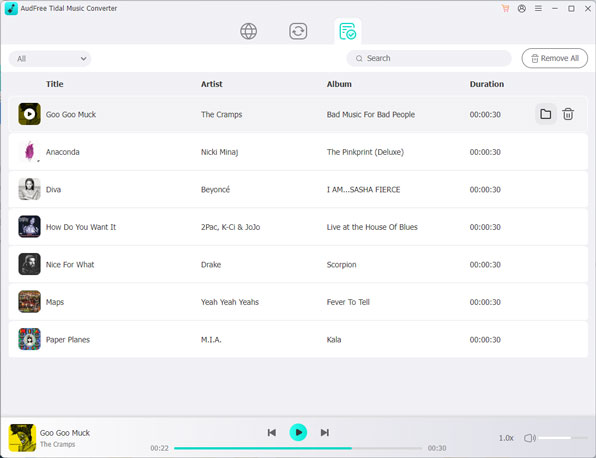Click artist Drake
The height and width of the screenshot is (458, 596).
pos(211,265)
